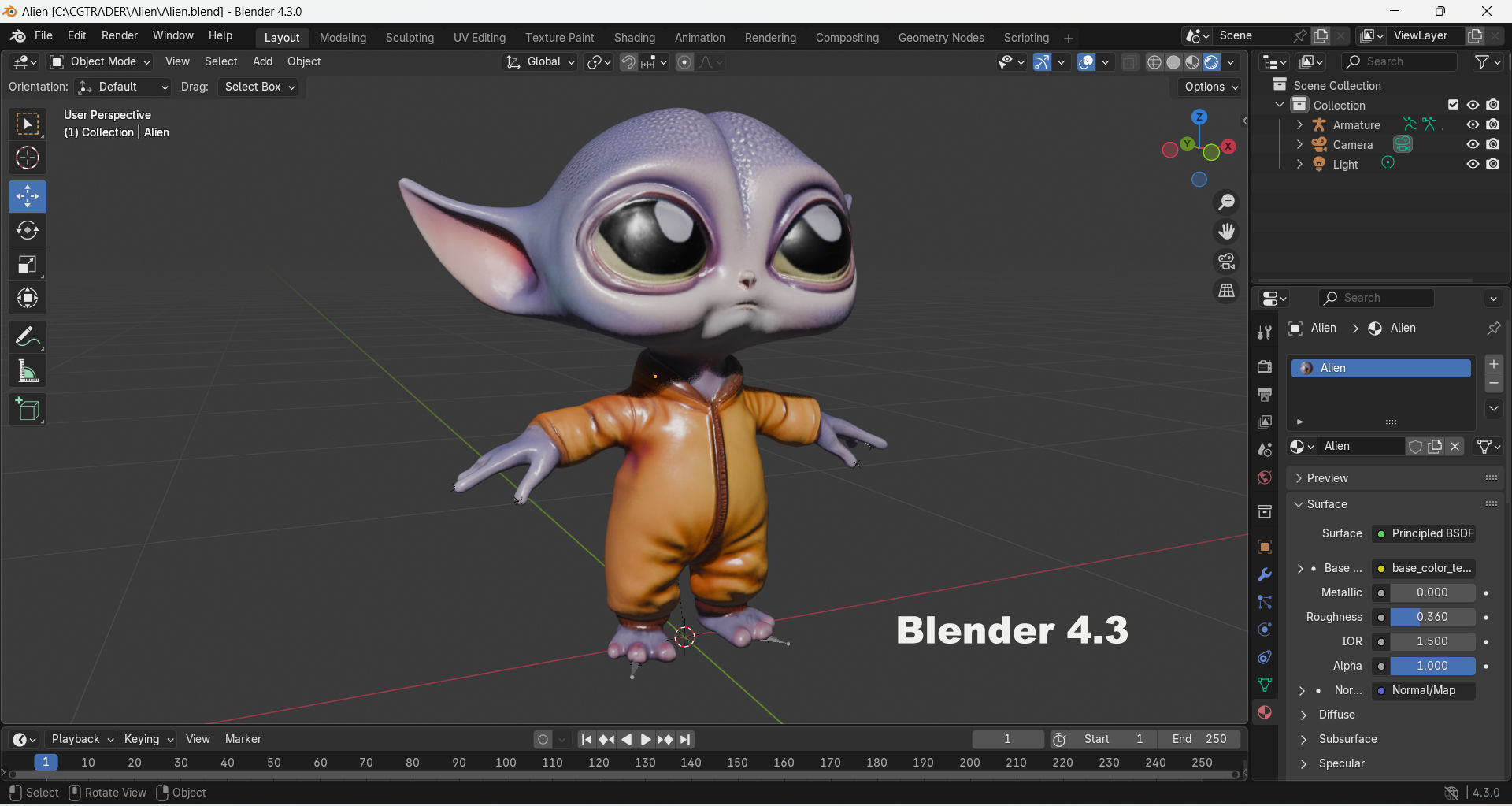Select the Measure ruler tool

(x=28, y=371)
